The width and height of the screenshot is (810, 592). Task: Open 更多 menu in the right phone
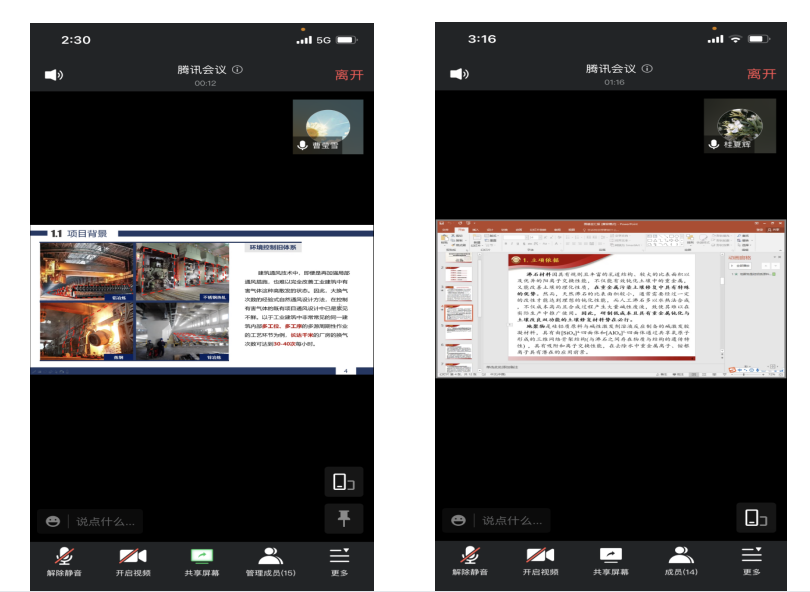(751, 561)
